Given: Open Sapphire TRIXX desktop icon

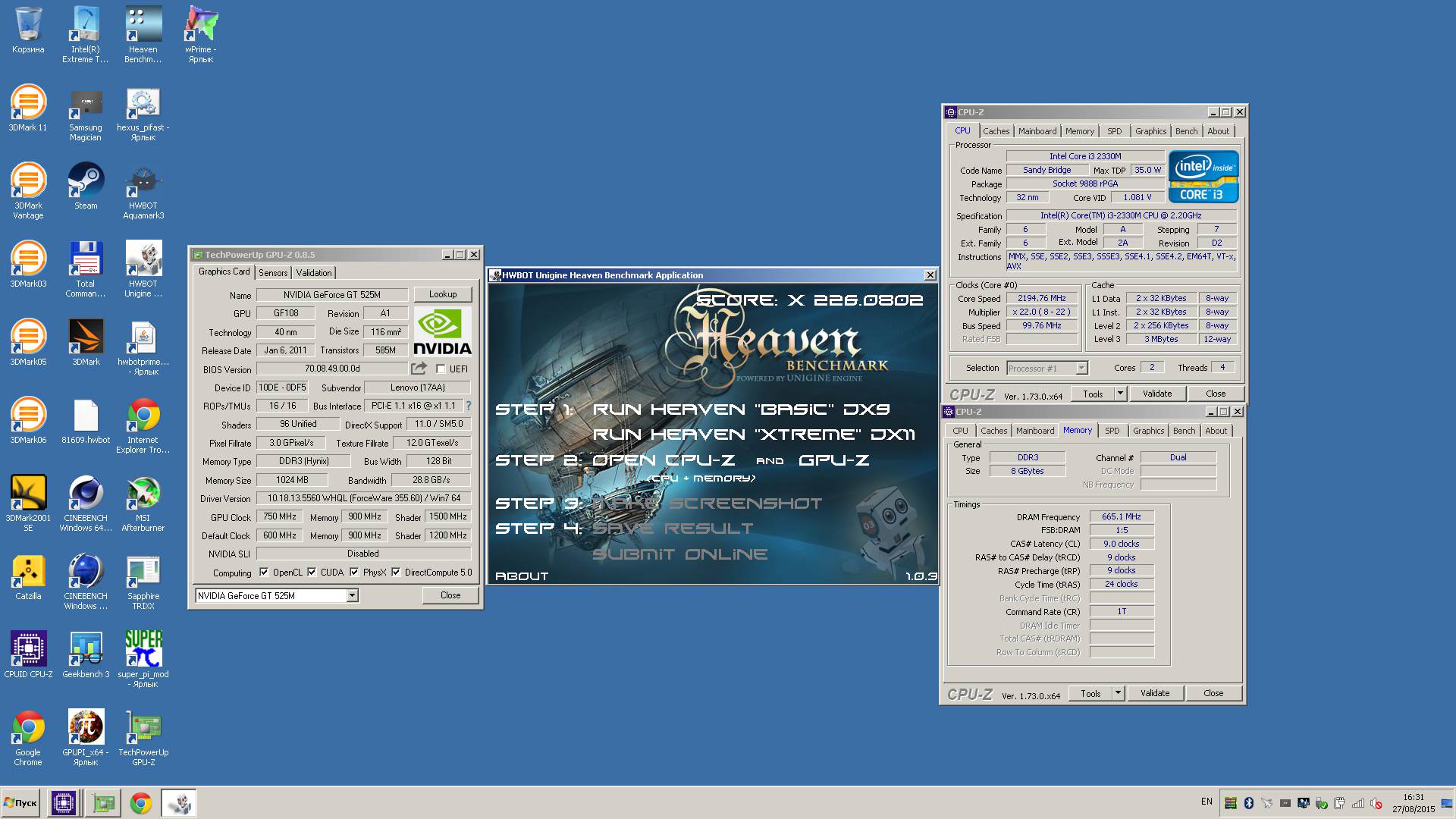Looking at the screenshot, I should click(x=143, y=582).
